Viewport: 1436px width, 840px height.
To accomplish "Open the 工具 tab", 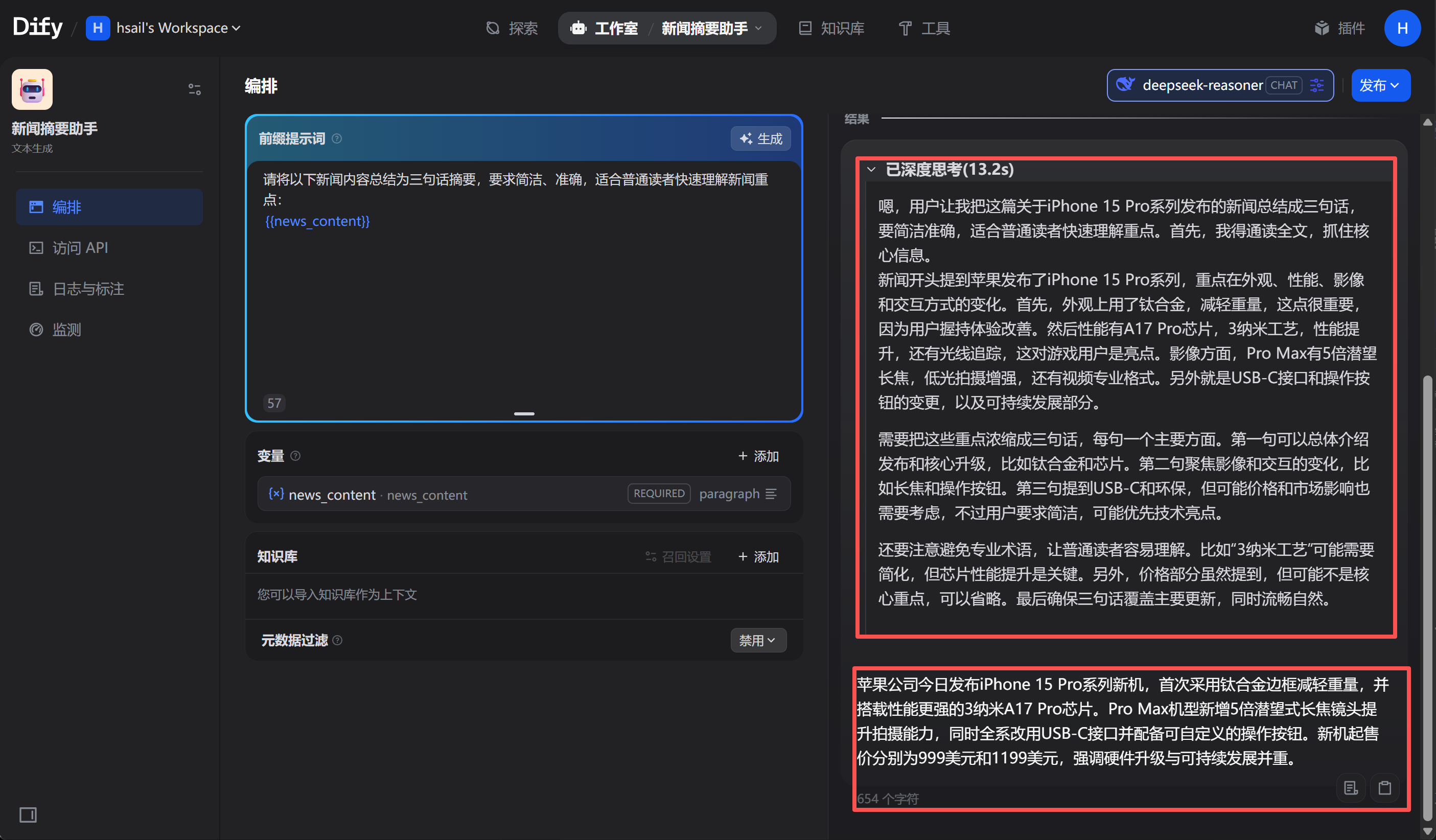I will coord(924,28).
